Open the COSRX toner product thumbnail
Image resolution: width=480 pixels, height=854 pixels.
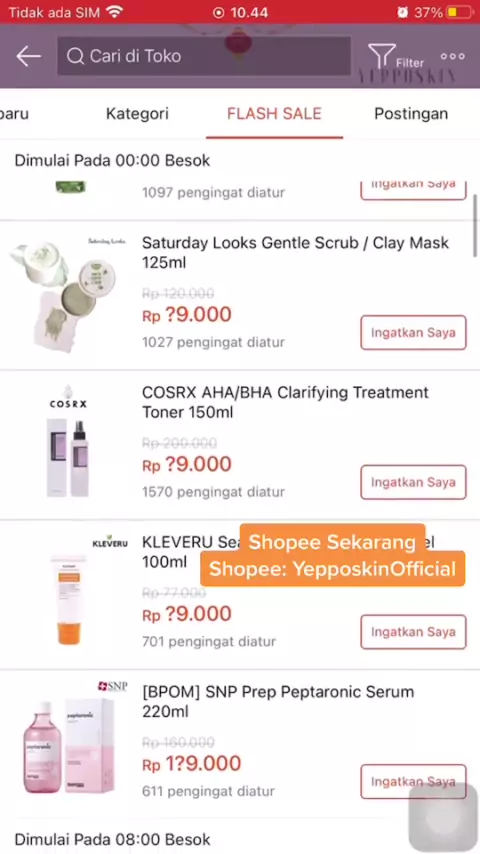tap(68, 444)
